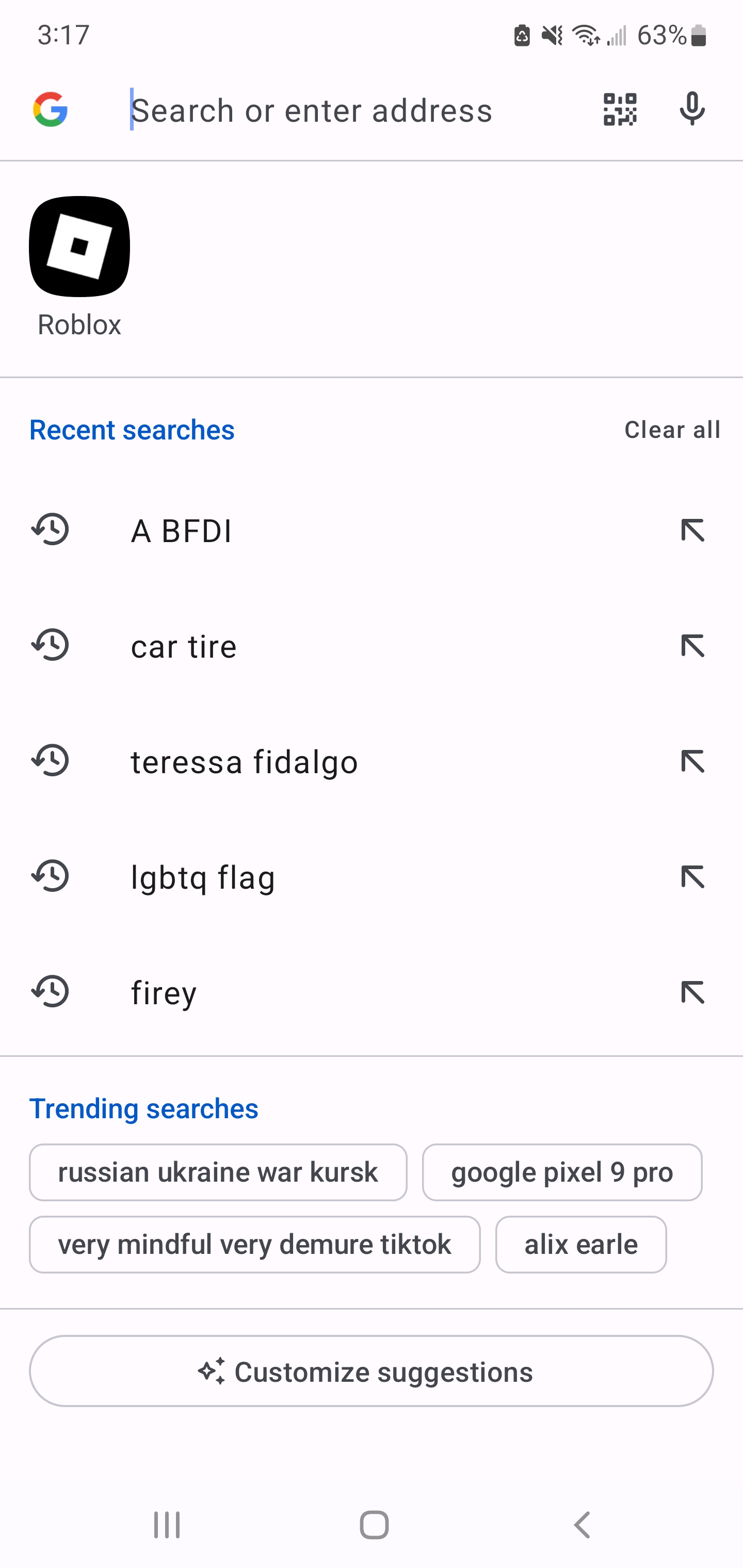
Task: Choose the 'alix earle' trending chip
Action: click(x=580, y=1244)
